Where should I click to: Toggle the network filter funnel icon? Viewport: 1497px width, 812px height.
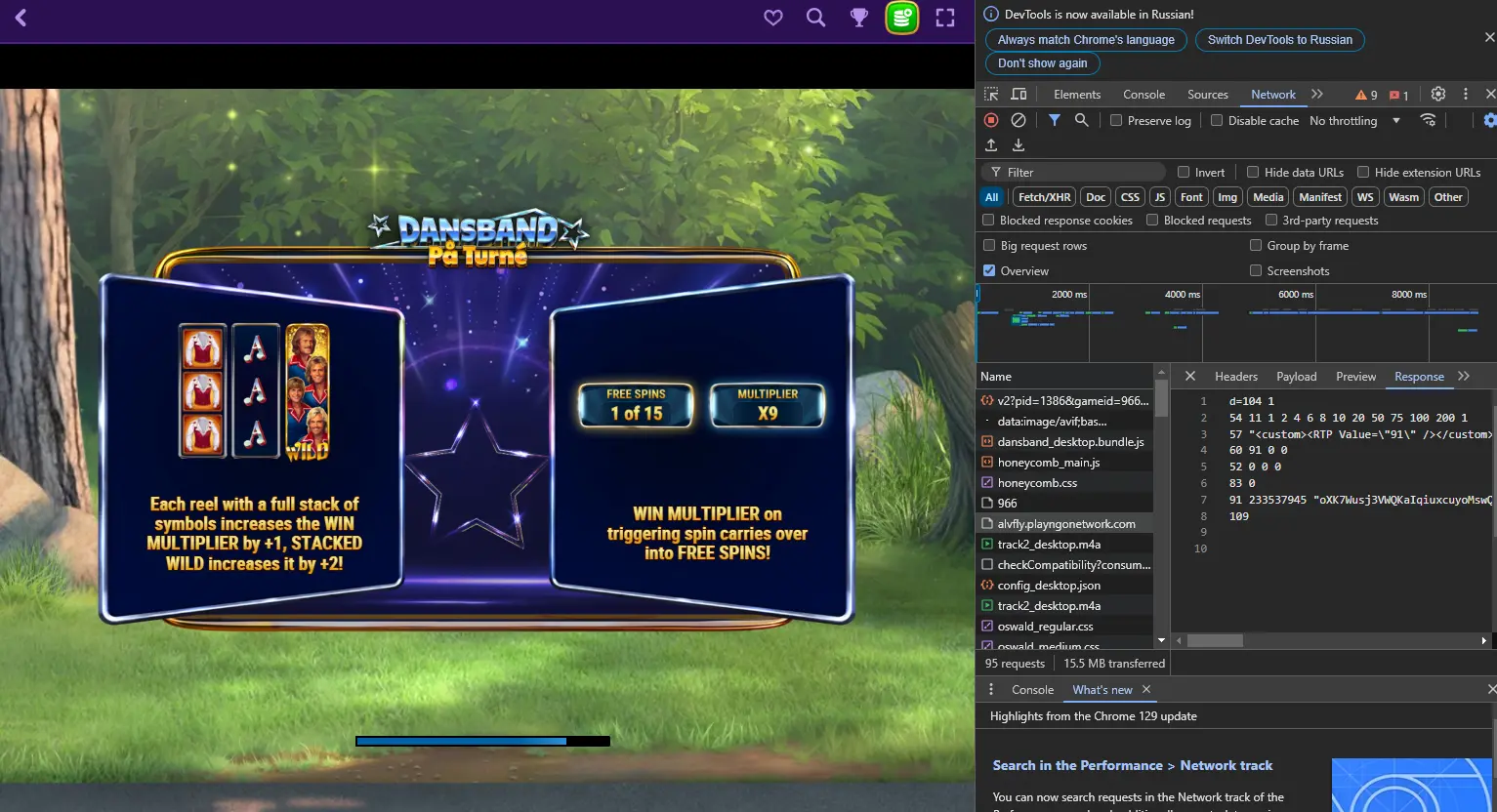coord(1055,120)
